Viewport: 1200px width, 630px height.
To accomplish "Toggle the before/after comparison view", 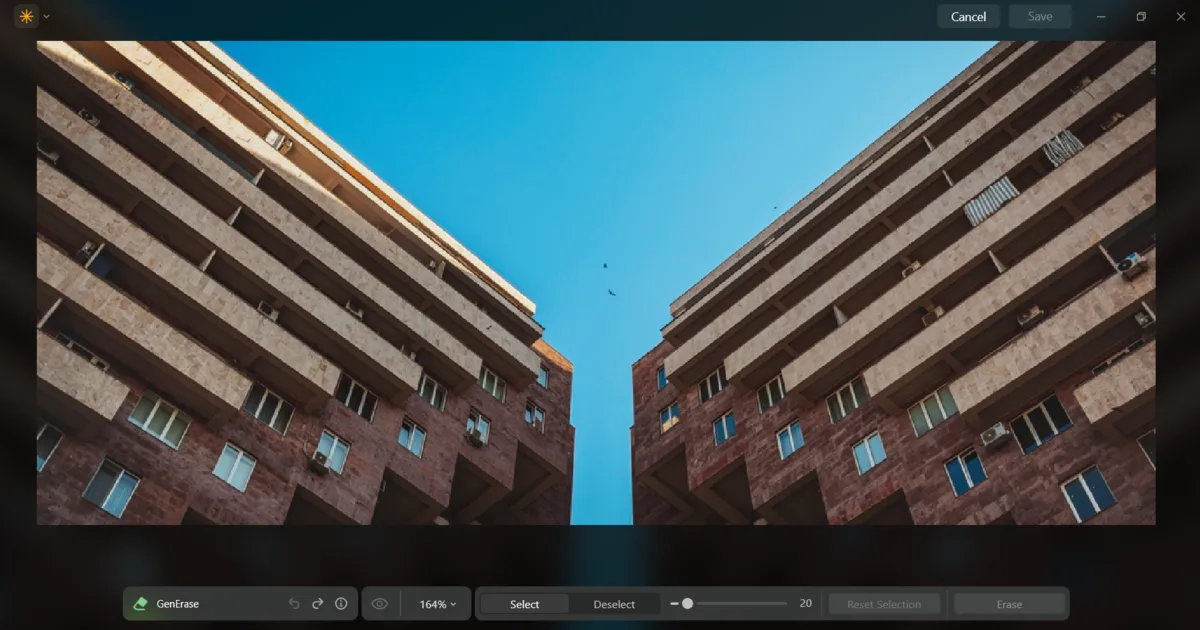I will tap(379, 603).
